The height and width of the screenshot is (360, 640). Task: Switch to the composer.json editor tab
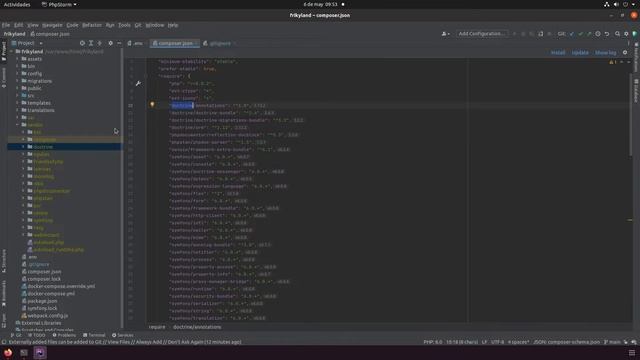175,43
